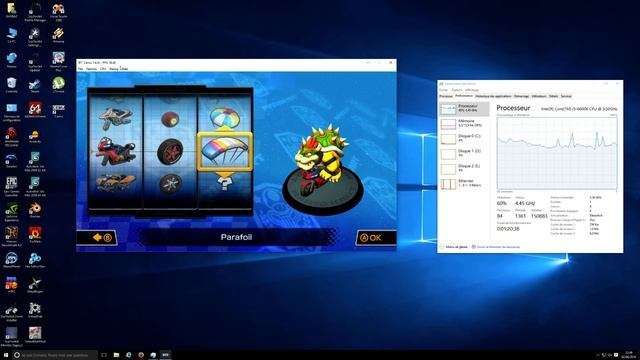Screen dimensions: 640x360
Task: Open the uTorrent desktop shortcut
Action: [58, 85]
